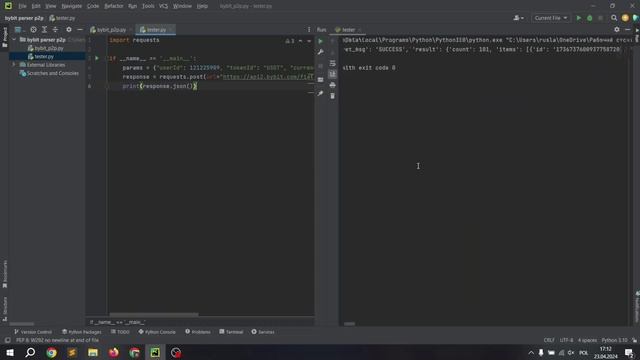
Task: Clear all console output with trash icon
Action: (x=332, y=96)
